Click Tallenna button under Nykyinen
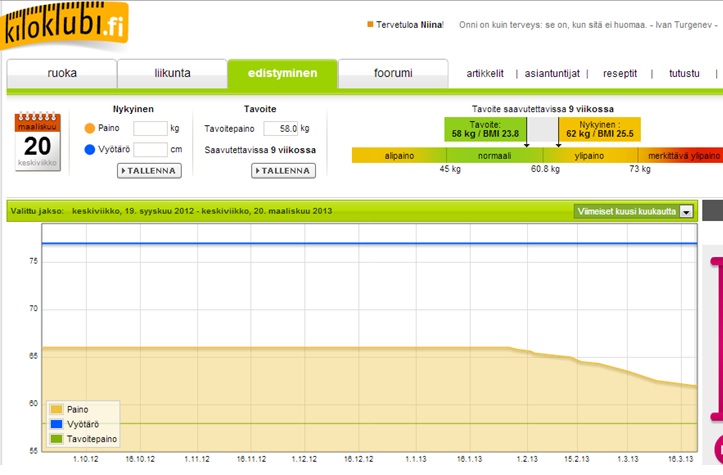The image size is (723, 475). pyautogui.click(x=148, y=171)
